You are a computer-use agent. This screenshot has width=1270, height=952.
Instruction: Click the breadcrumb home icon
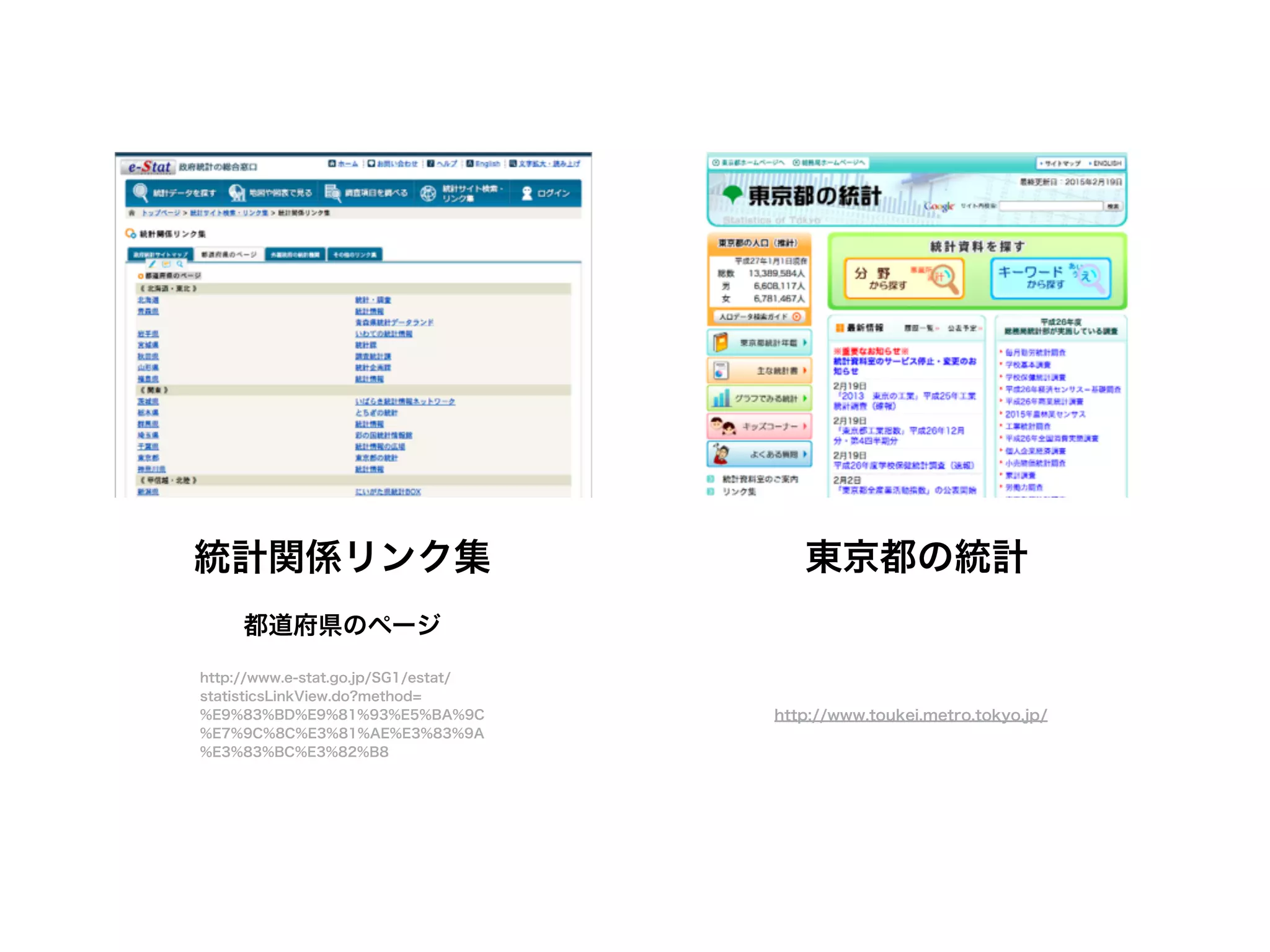(131, 213)
